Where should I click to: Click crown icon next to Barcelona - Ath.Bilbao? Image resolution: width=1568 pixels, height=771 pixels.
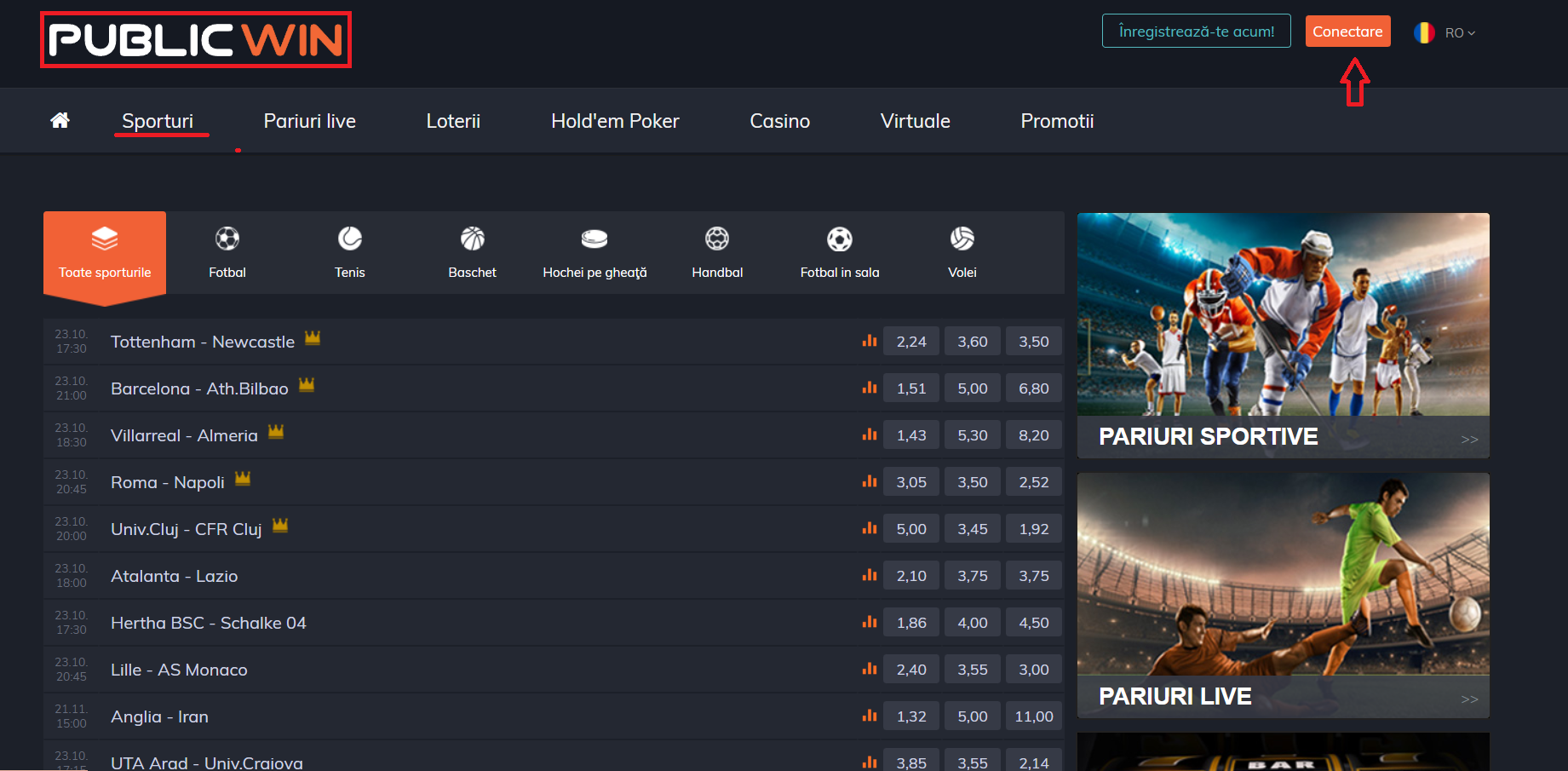[307, 385]
